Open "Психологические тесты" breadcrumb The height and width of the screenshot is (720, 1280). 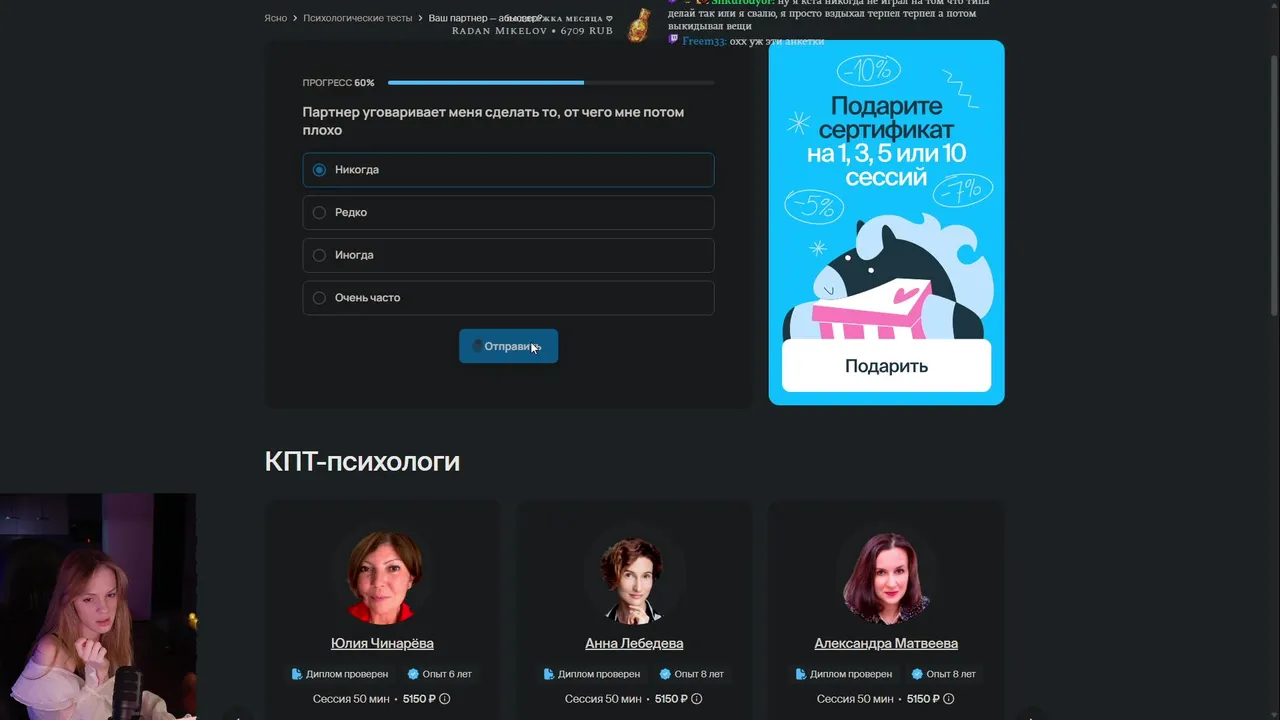tap(357, 18)
